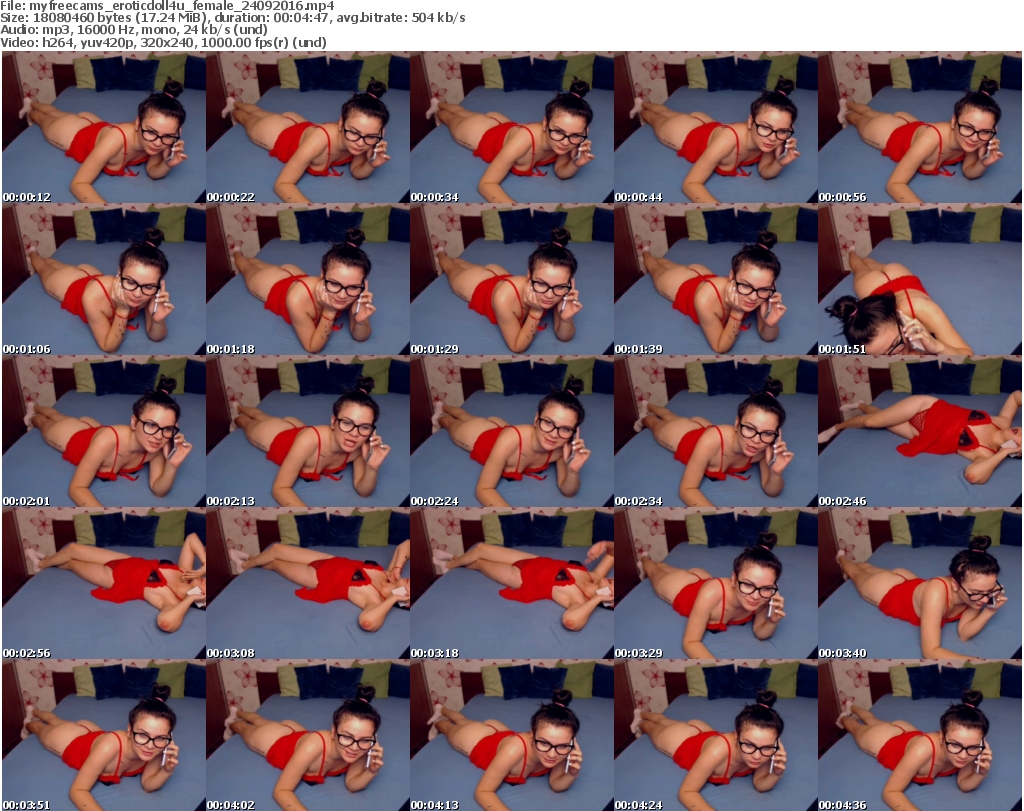Select the thumbnail frame at 00:00:44

point(716,127)
